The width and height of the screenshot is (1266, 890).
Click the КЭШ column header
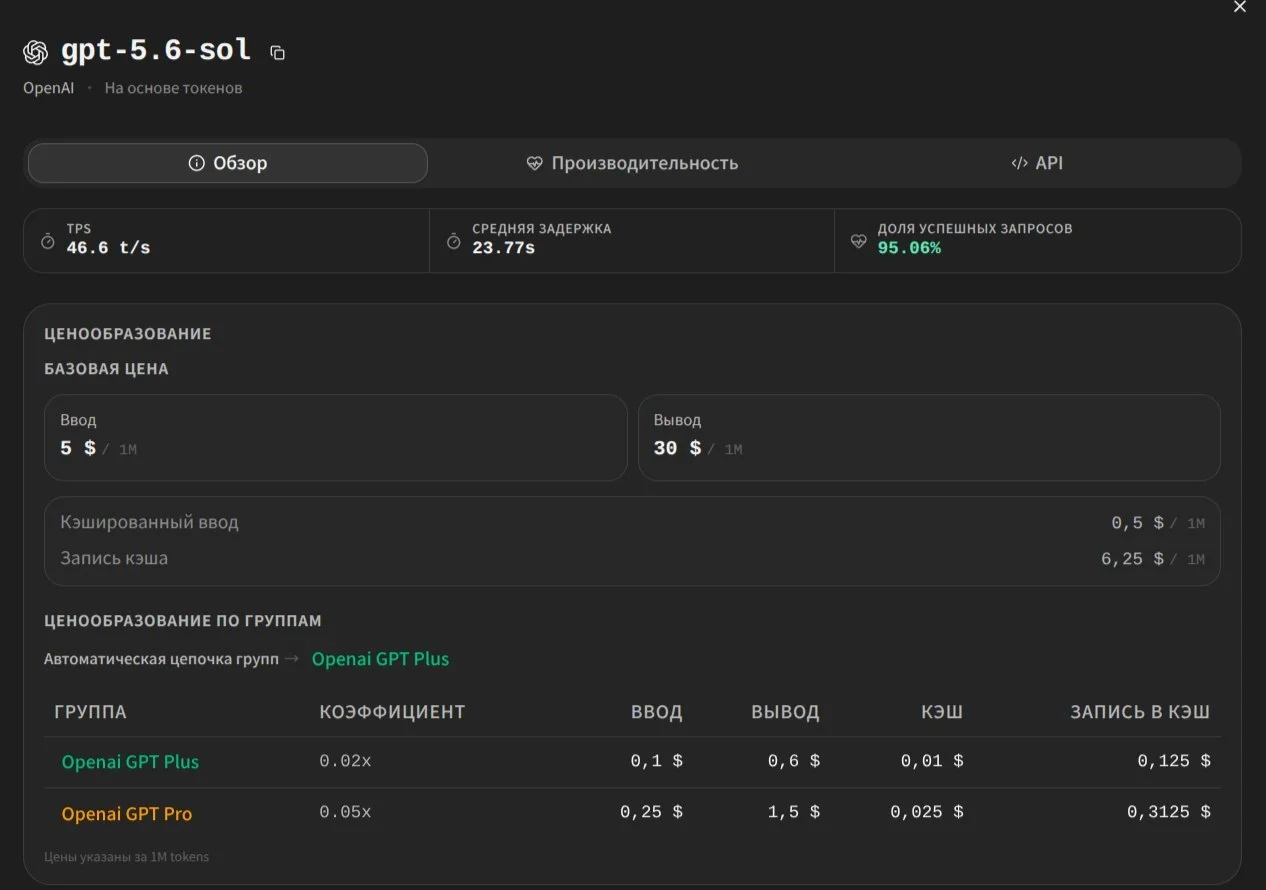tap(942, 712)
